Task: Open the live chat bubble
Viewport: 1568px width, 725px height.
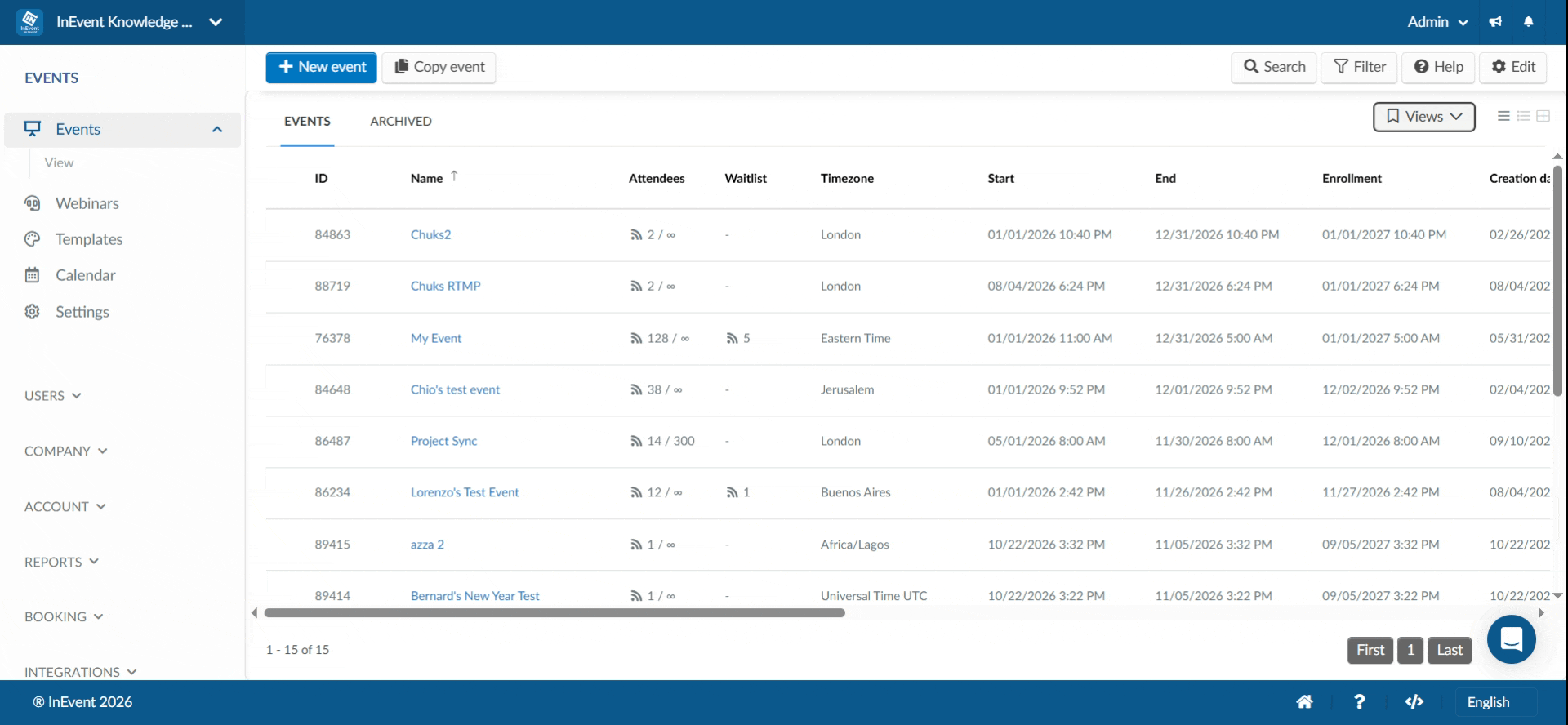Action: tap(1512, 639)
